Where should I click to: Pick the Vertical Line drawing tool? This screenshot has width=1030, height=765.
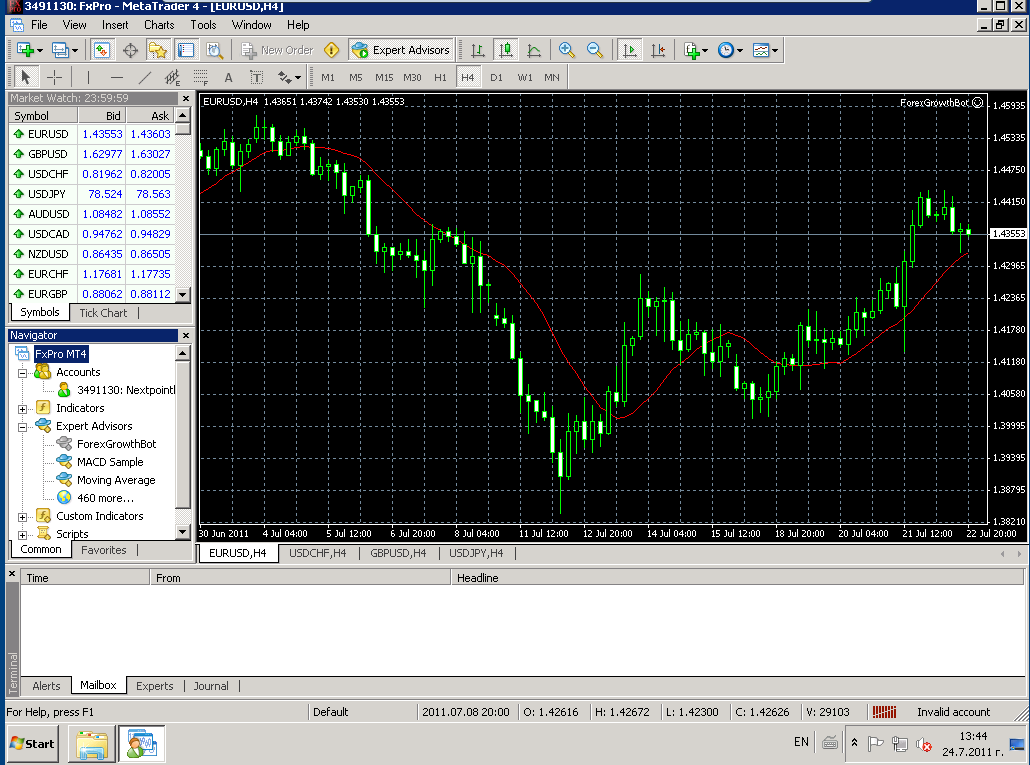88,77
